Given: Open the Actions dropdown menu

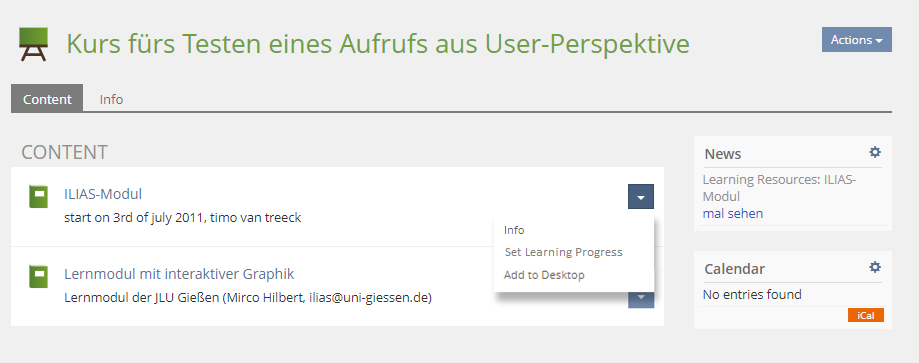Looking at the screenshot, I should (856, 40).
